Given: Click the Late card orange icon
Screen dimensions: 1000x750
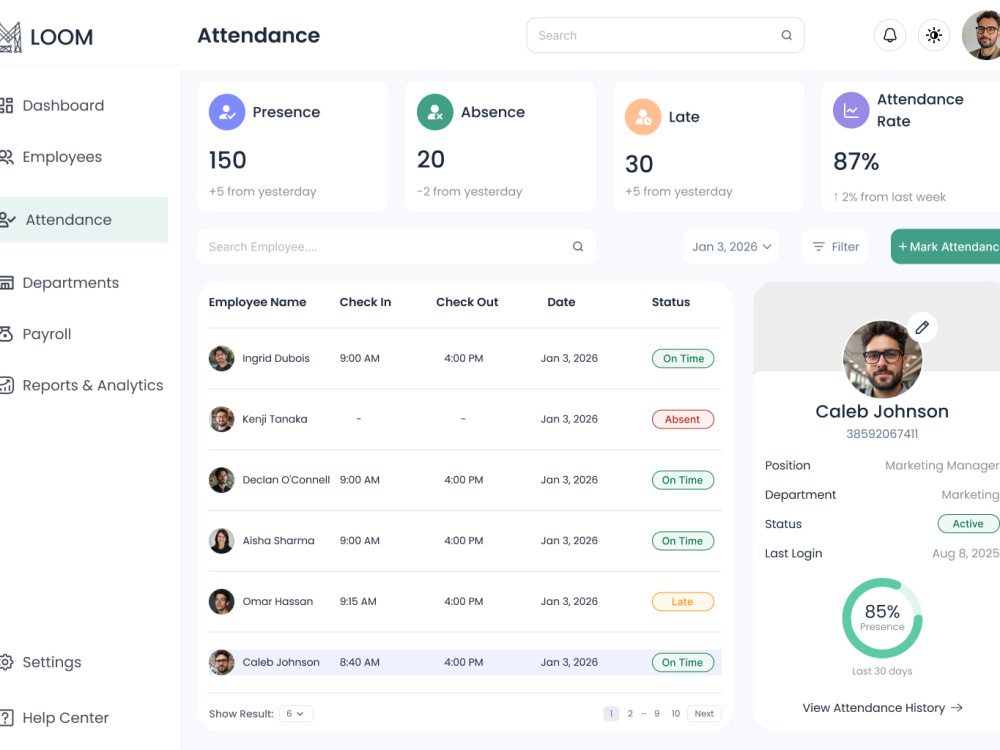Looking at the screenshot, I should tap(643, 117).
